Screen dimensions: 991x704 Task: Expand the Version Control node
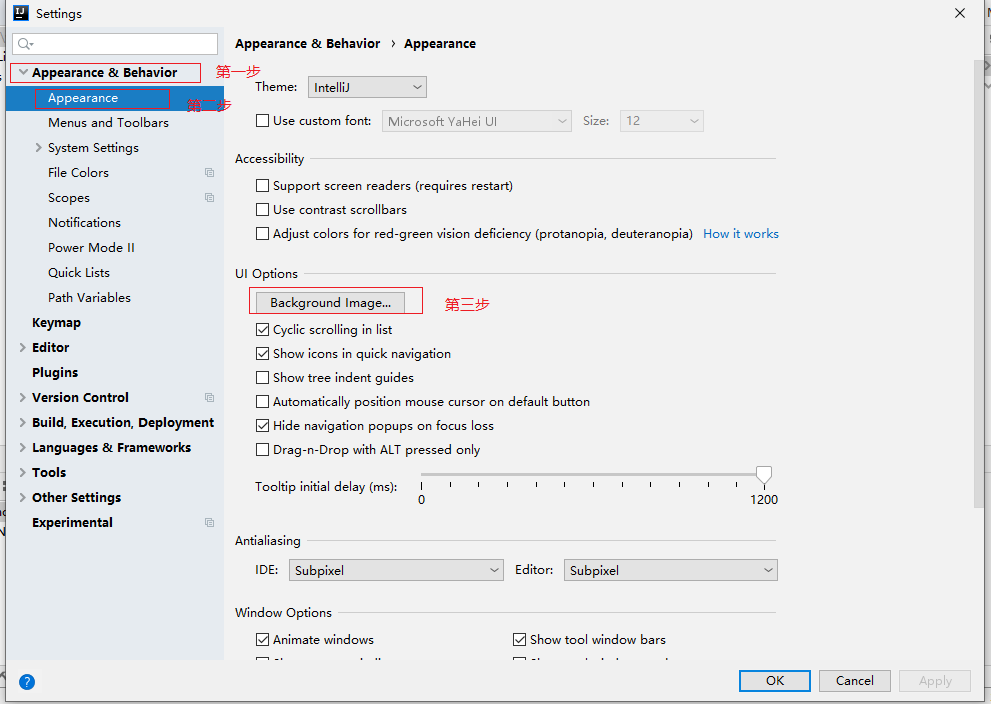pyautogui.click(x=23, y=398)
